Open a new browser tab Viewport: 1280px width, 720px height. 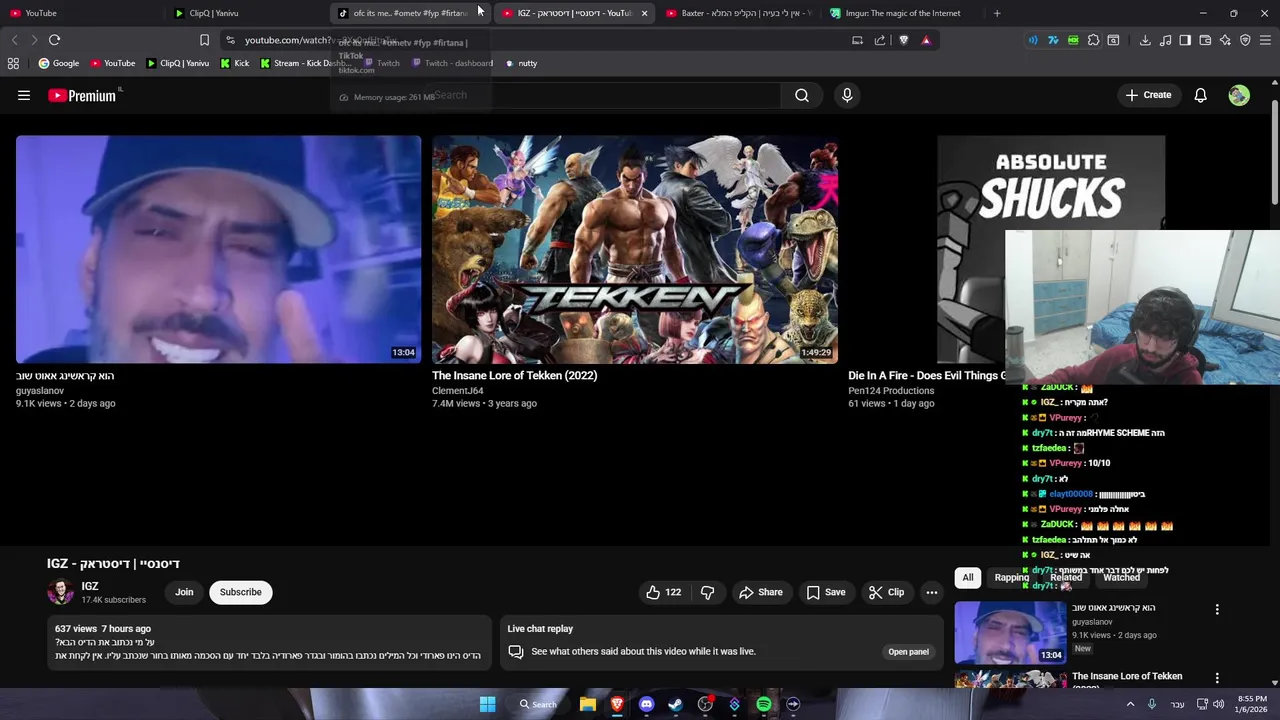(x=997, y=13)
